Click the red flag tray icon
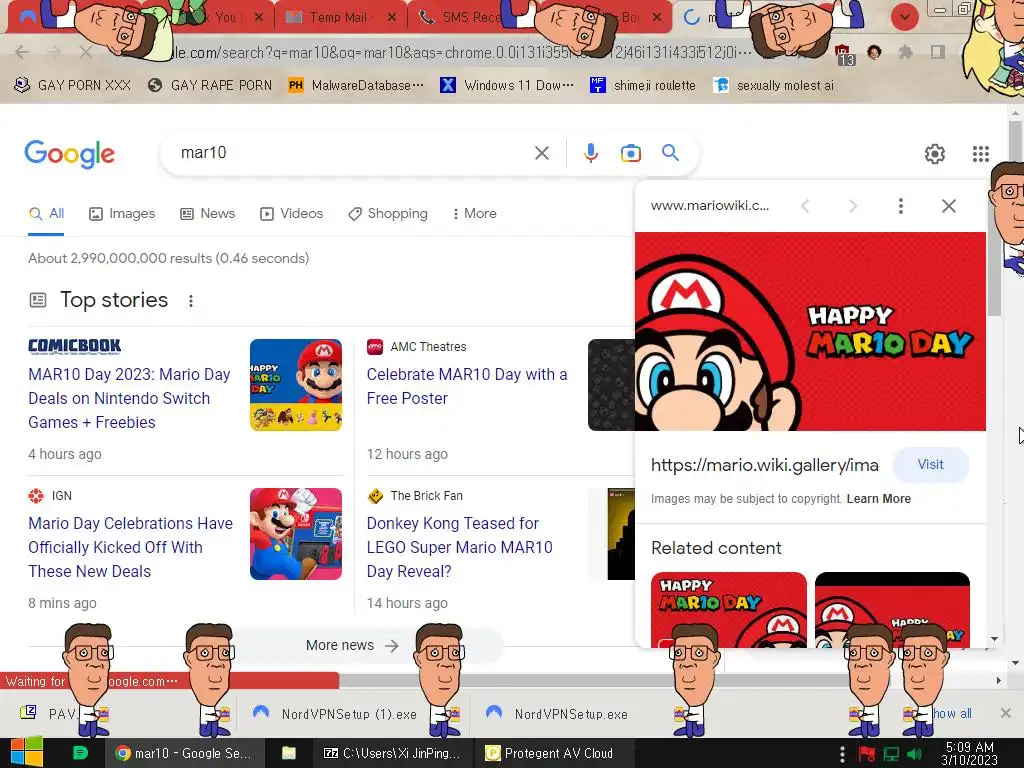 tap(867, 754)
